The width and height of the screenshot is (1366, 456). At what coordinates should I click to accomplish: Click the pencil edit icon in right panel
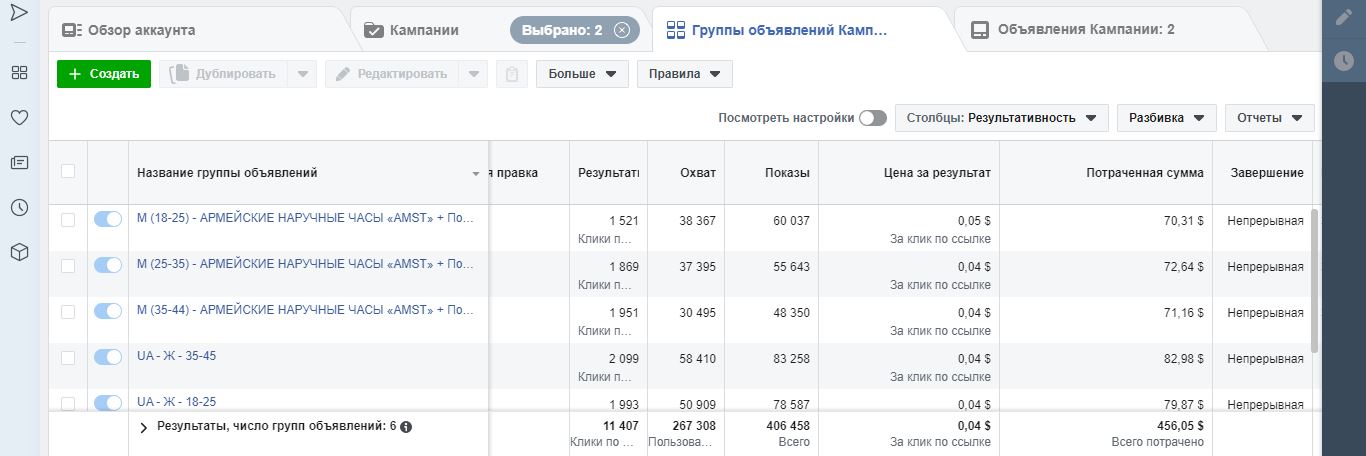pyautogui.click(x=1344, y=18)
